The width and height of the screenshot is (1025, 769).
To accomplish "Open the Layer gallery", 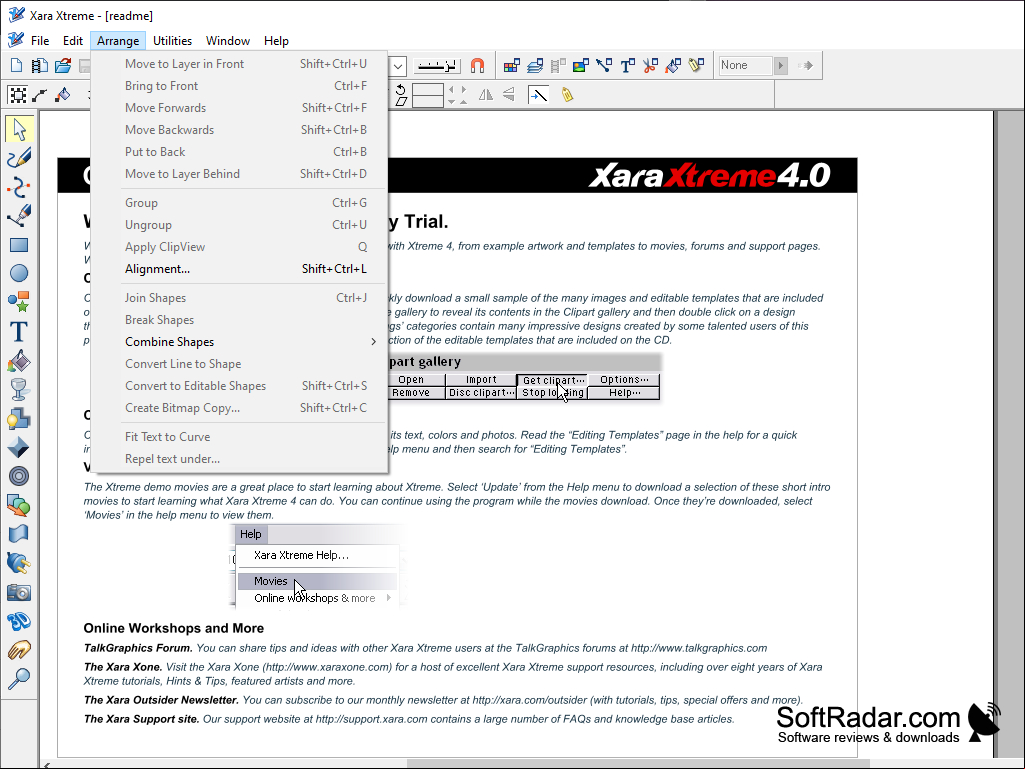I will click(x=535, y=65).
